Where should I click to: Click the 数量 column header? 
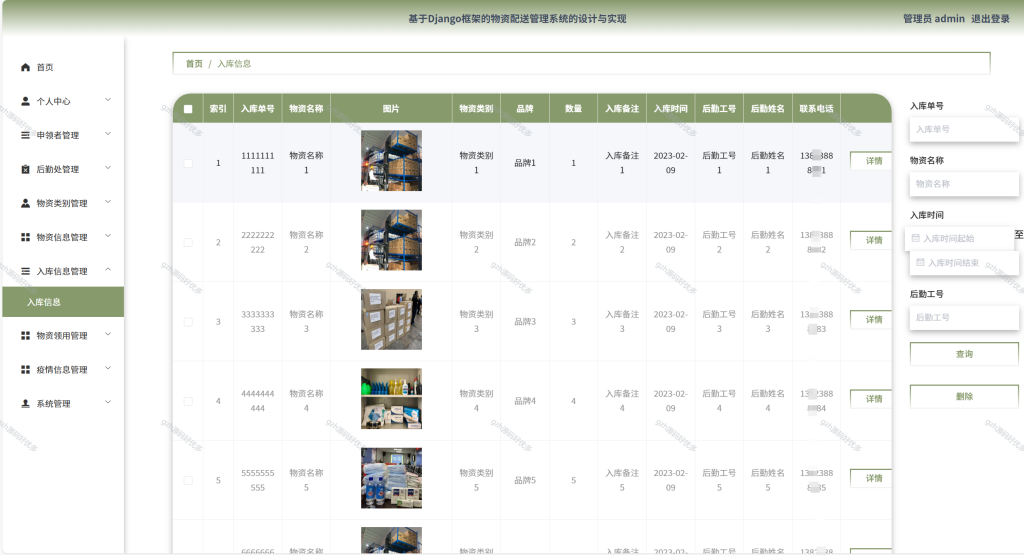coord(573,109)
